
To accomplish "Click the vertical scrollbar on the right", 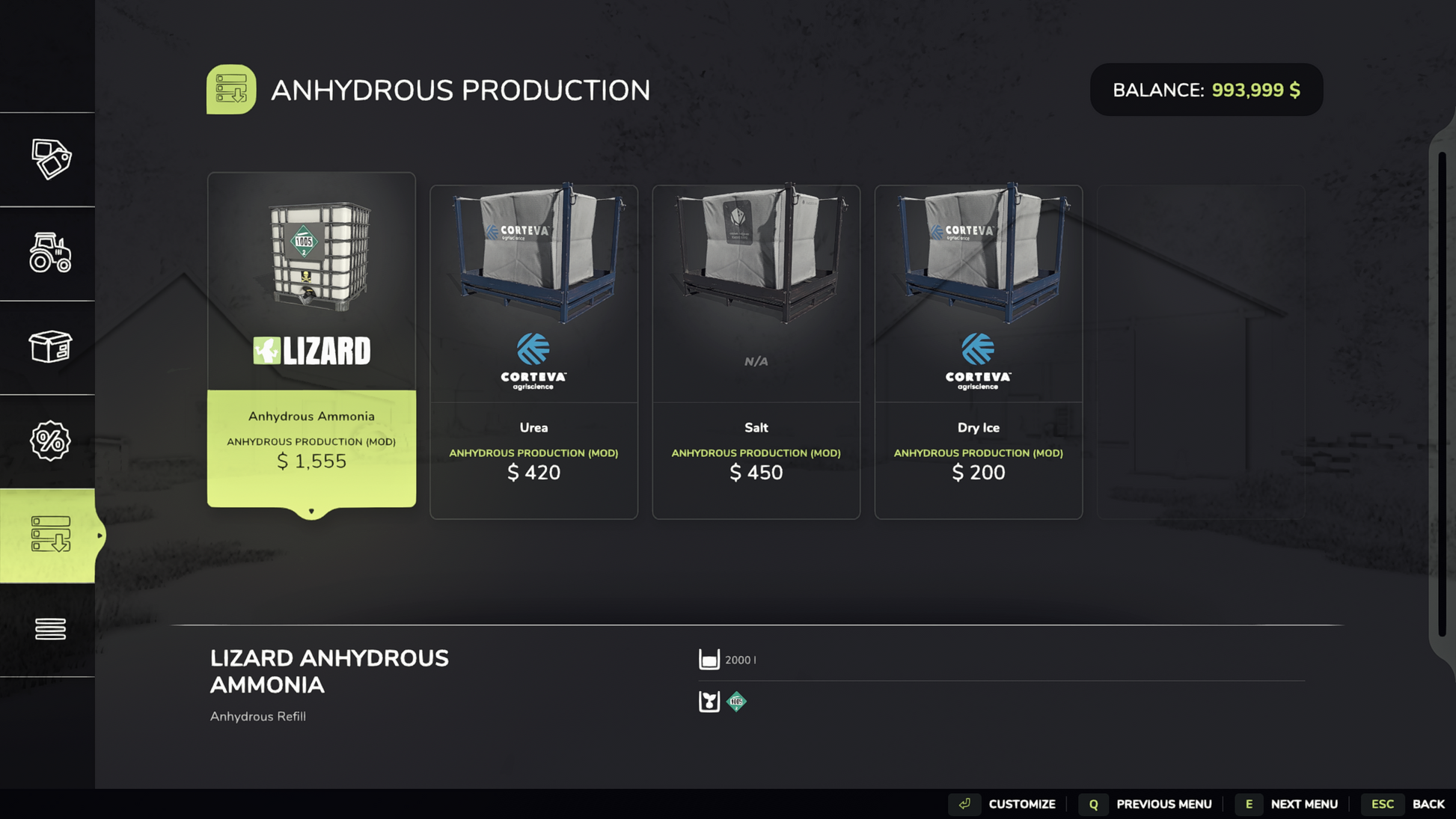I will coord(1442,393).
